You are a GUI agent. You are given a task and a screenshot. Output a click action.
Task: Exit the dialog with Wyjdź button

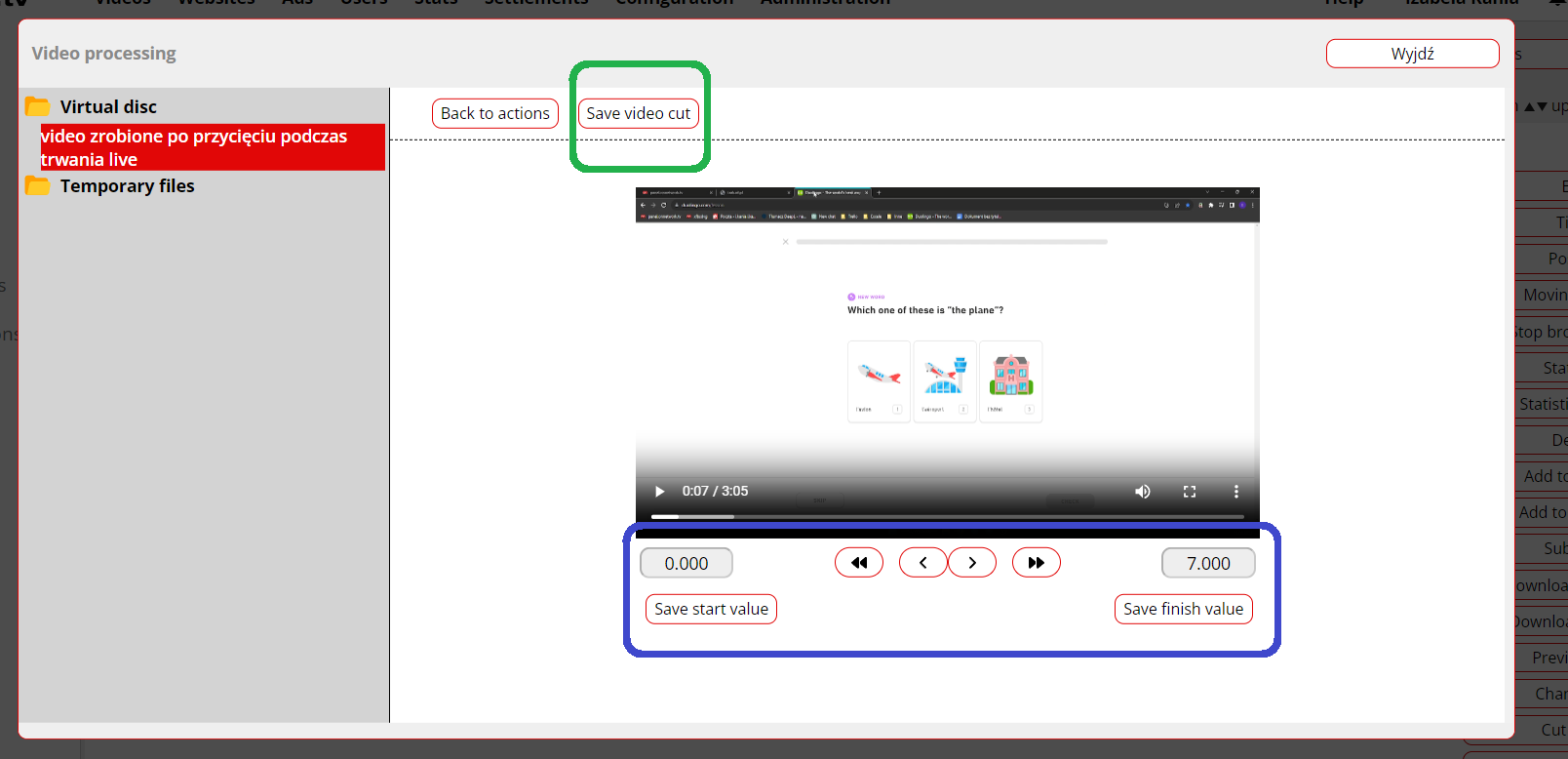click(1411, 54)
